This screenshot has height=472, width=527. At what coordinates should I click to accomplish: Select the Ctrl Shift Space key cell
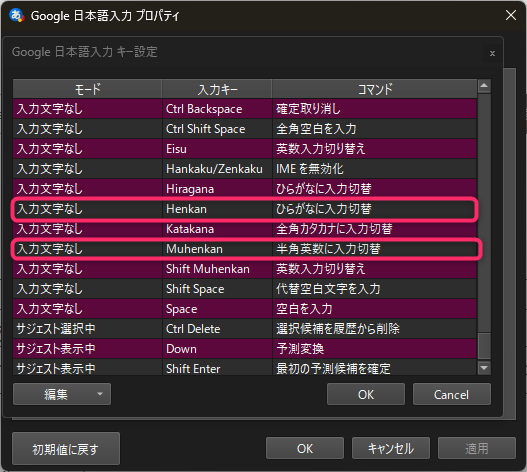coord(217,129)
